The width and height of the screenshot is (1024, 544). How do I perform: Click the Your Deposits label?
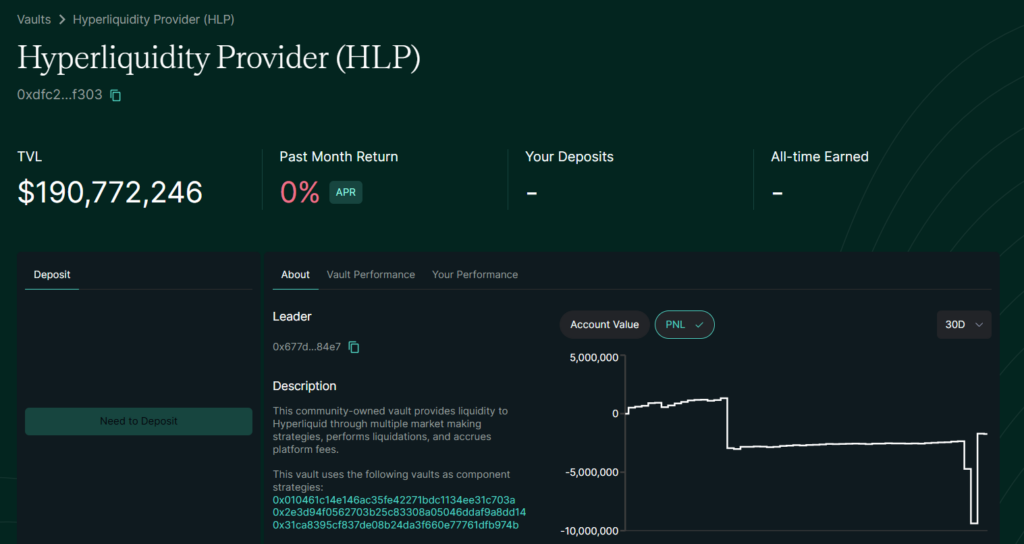(x=569, y=157)
